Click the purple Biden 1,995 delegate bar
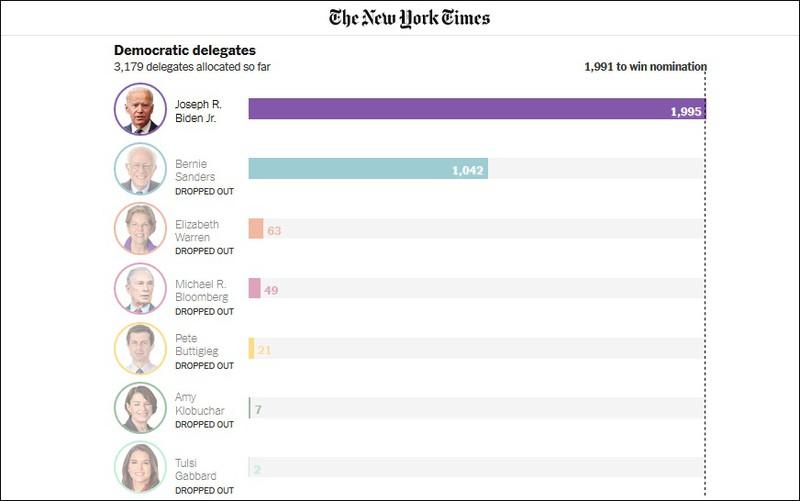Viewport: 800px width, 501px height. click(x=477, y=109)
